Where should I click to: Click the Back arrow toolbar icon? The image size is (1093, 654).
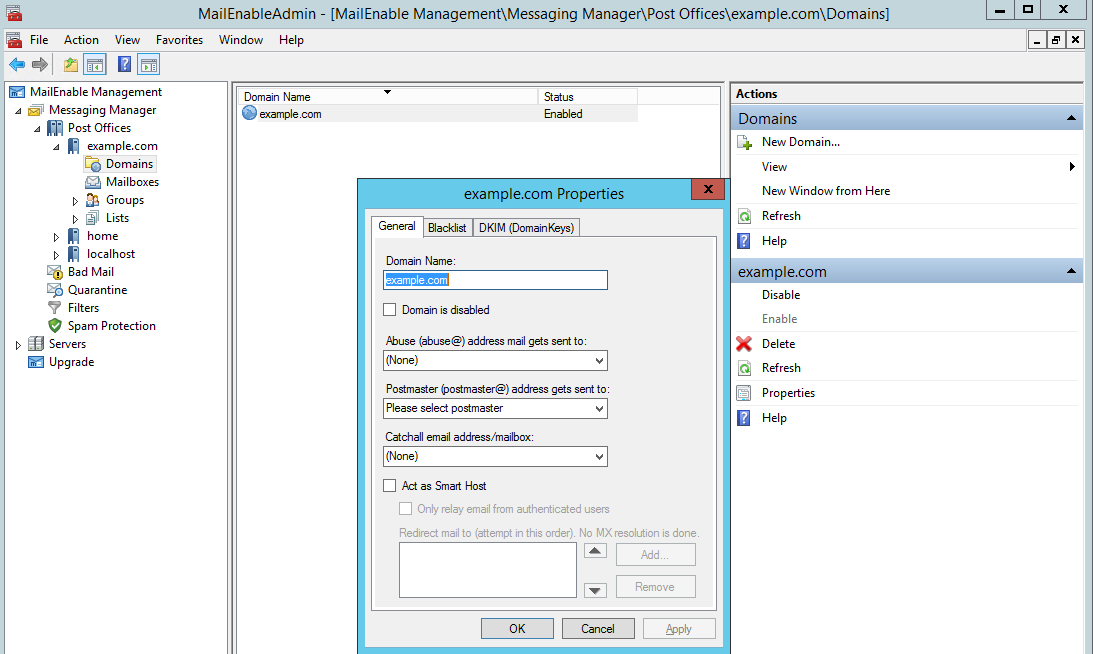(x=17, y=65)
